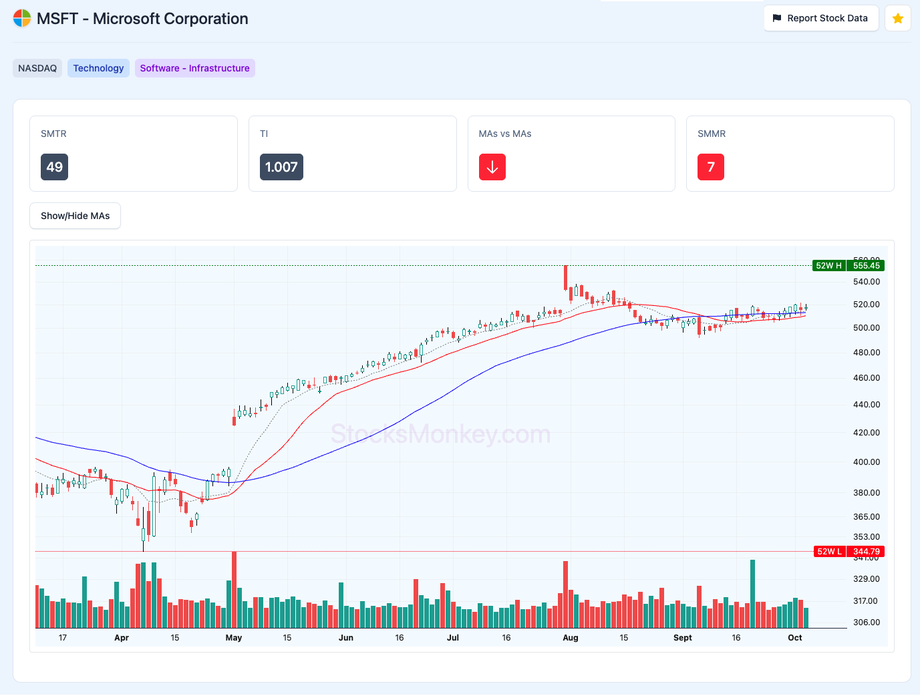Image resolution: width=920 pixels, height=696 pixels.
Task: Click the yellow star favorite icon
Action: pos(897,18)
